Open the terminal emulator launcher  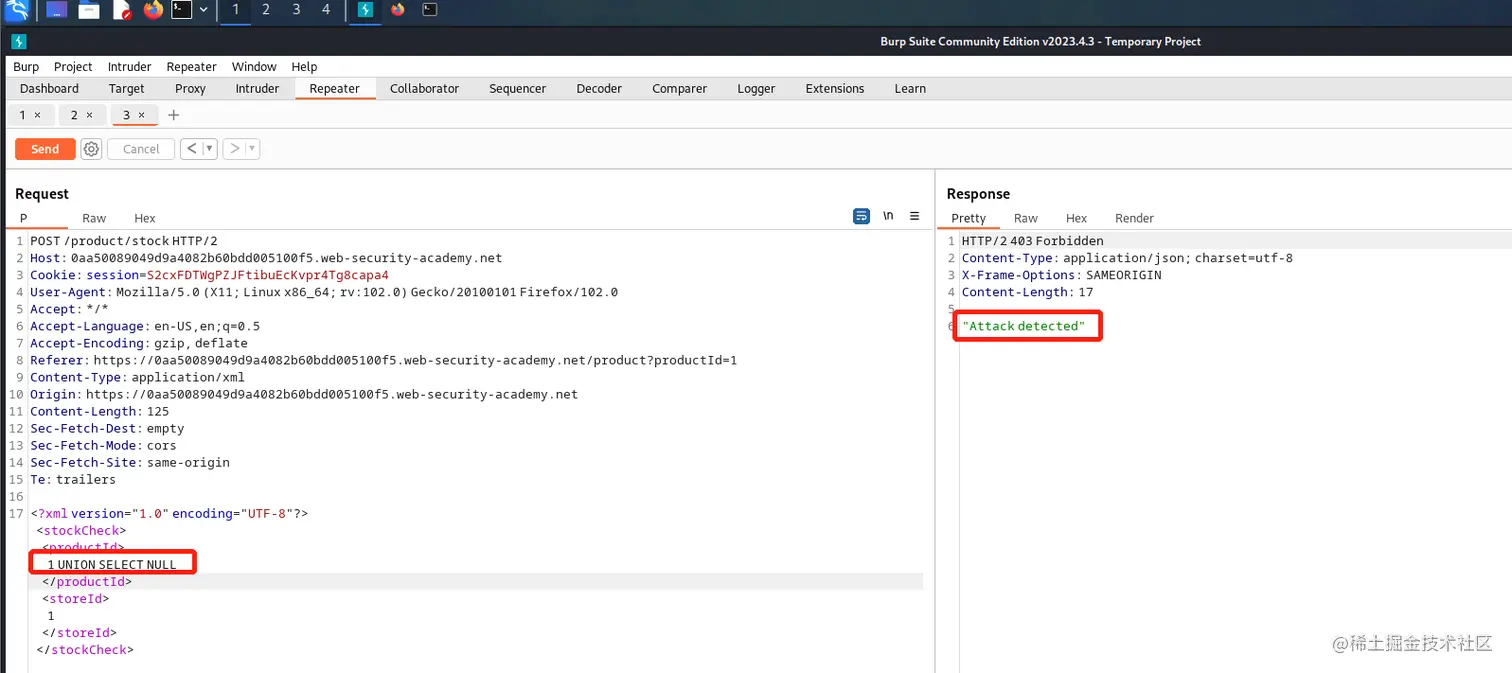(181, 10)
